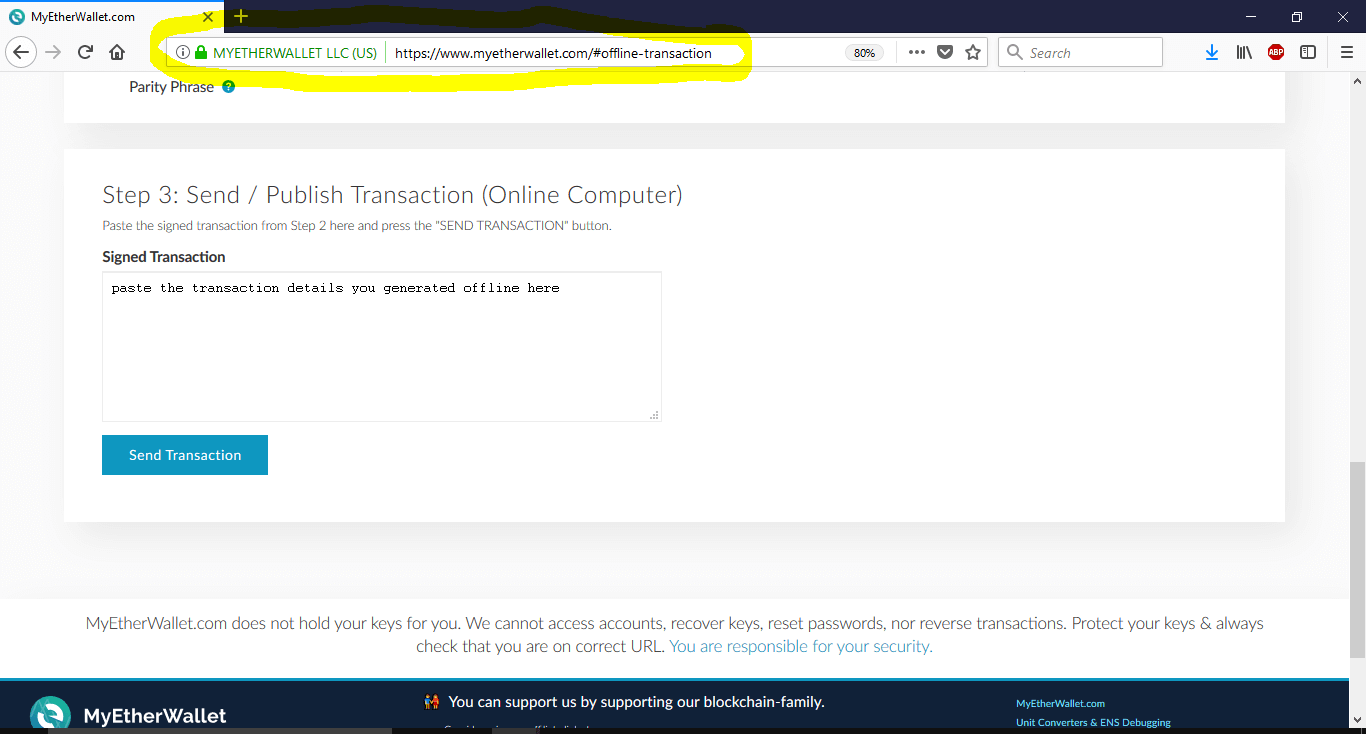Open the Parity Phrase help question mark
The width and height of the screenshot is (1366, 734).
(228, 87)
